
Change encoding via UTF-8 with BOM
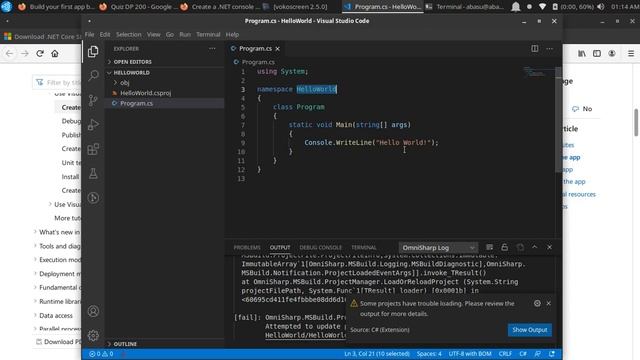[x=470, y=354]
